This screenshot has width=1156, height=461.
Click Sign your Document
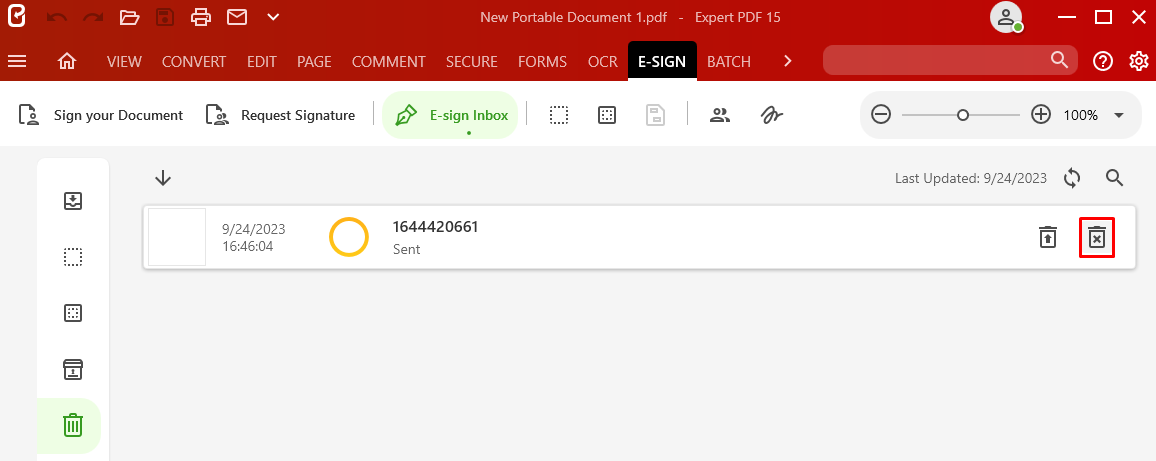tap(101, 115)
